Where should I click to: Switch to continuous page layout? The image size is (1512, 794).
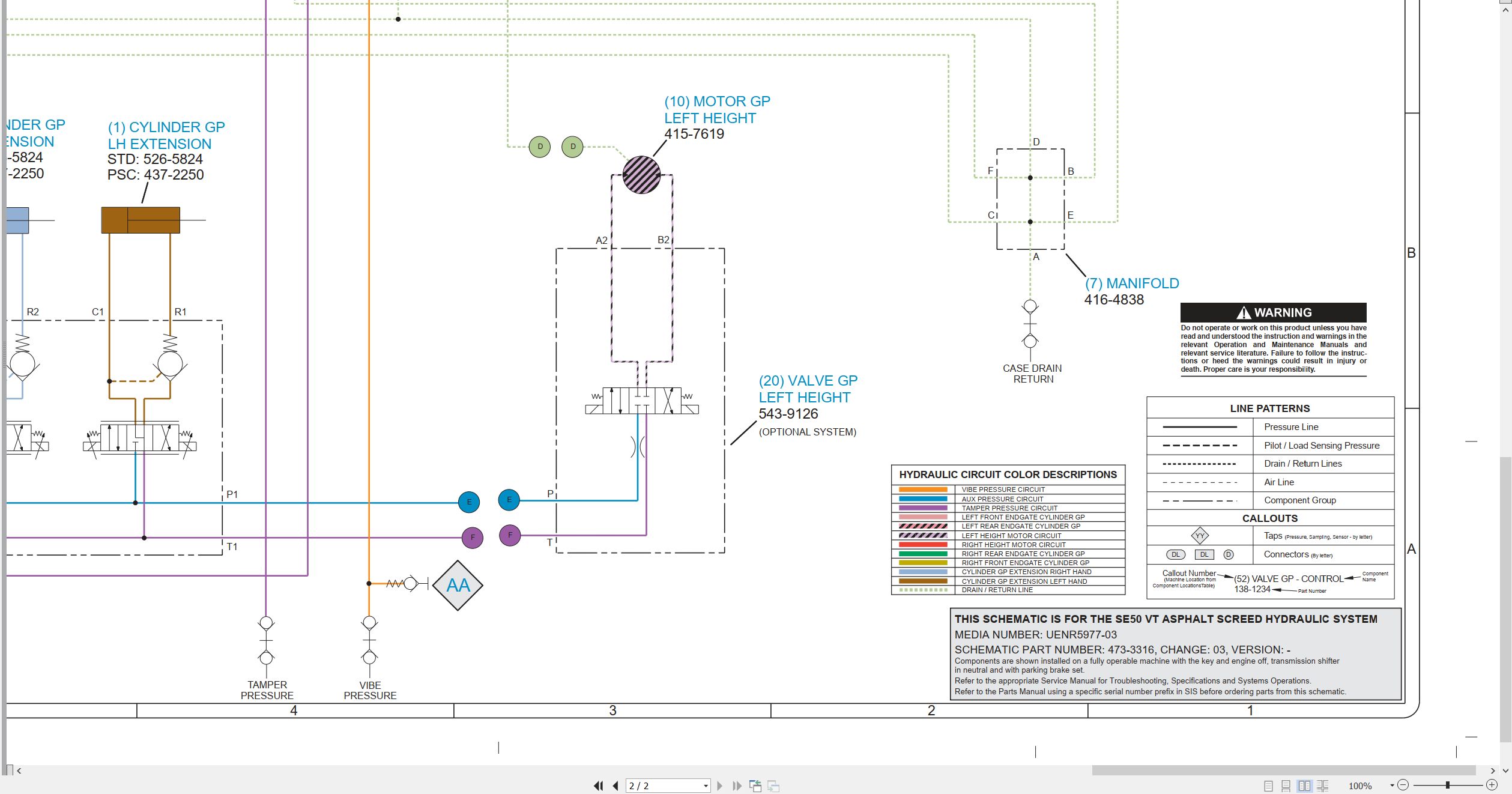click(x=1286, y=786)
